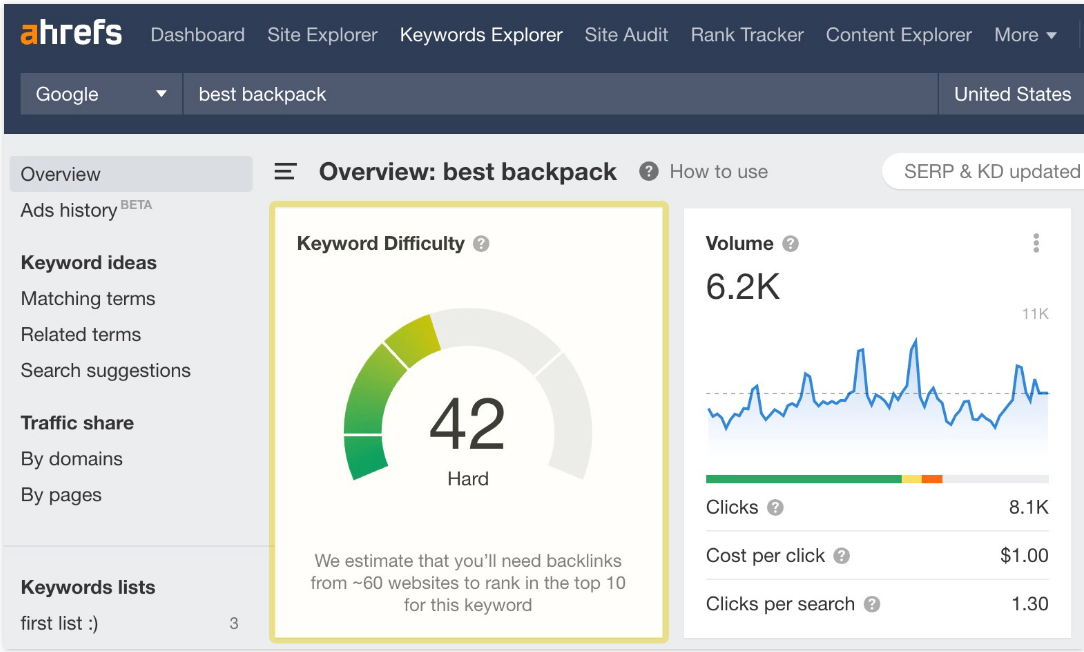Screen dimensions: 1084x652
Task: Click the orange segment of clicks bar
Action: pyautogui.click(x=932, y=479)
